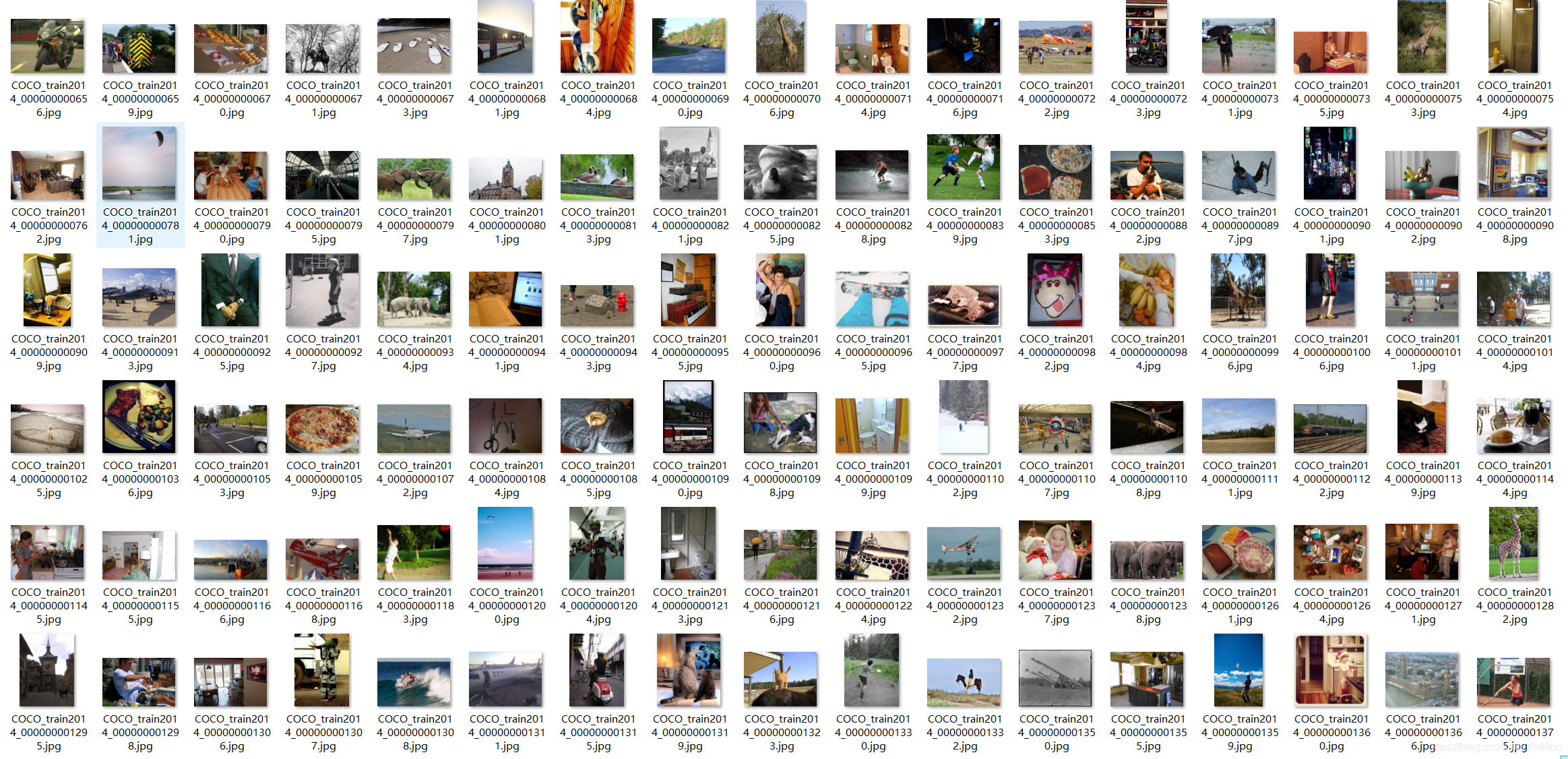
Task: Choose the bananas photo ending 0984.jpg
Action: pyautogui.click(x=1147, y=290)
